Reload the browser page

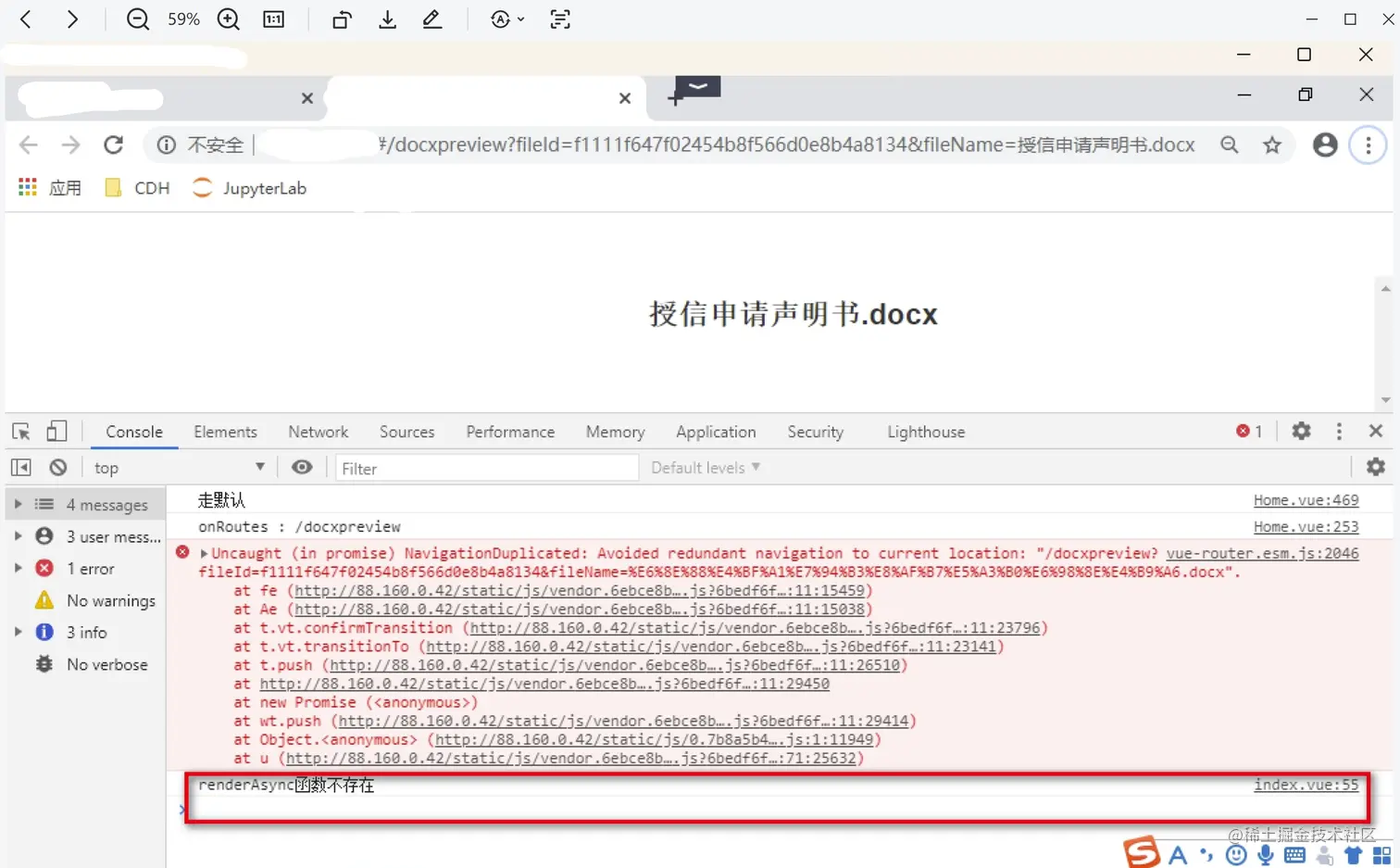pyautogui.click(x=114, y=145)
